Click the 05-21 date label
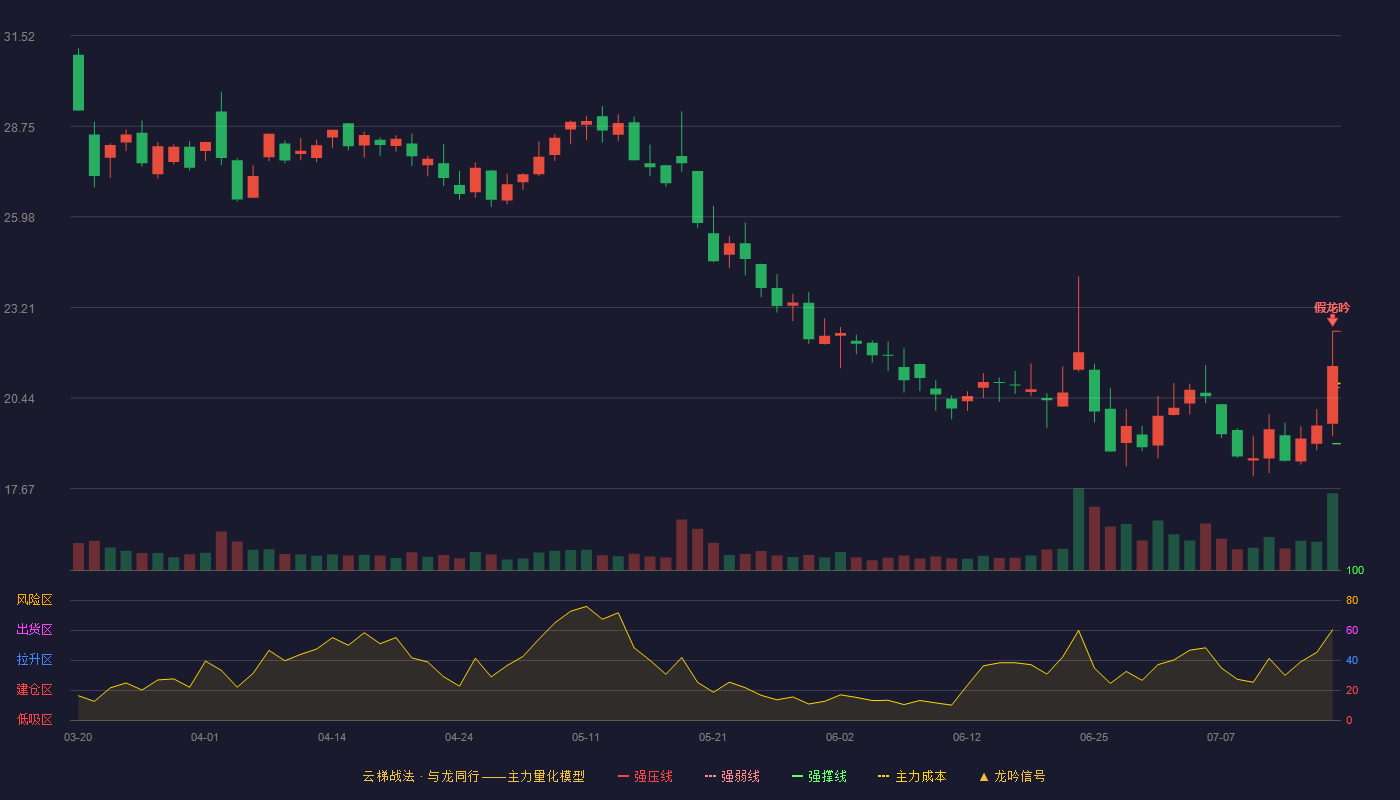Viewport: 1400px width, 800px height. (x=713, y=737)
